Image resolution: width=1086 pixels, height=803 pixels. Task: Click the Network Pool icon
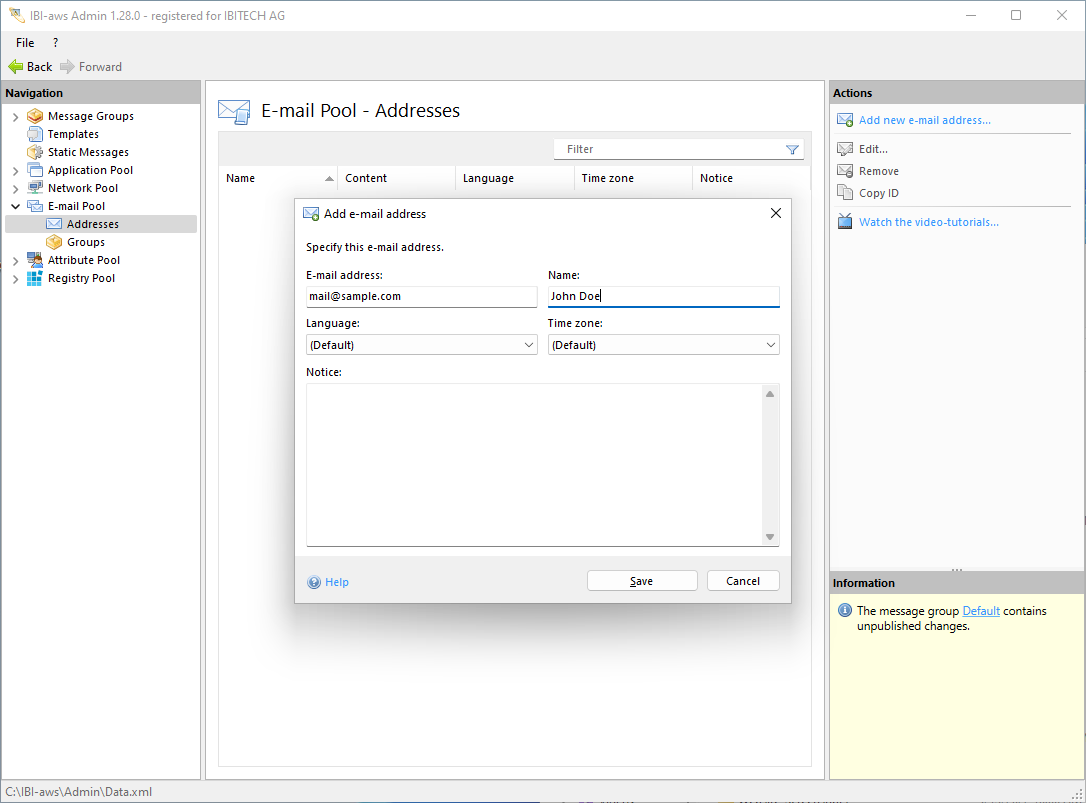coord(35,188)
